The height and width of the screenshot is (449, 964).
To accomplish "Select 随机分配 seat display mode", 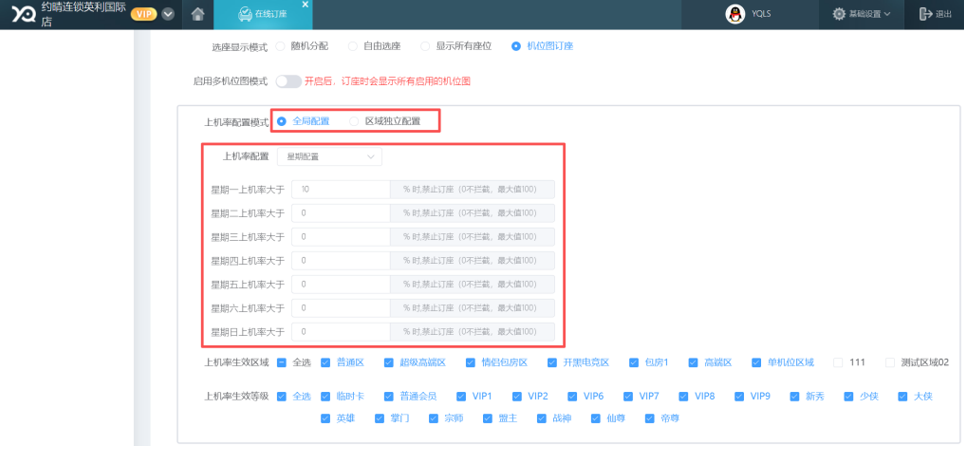I will coord(280,46).
